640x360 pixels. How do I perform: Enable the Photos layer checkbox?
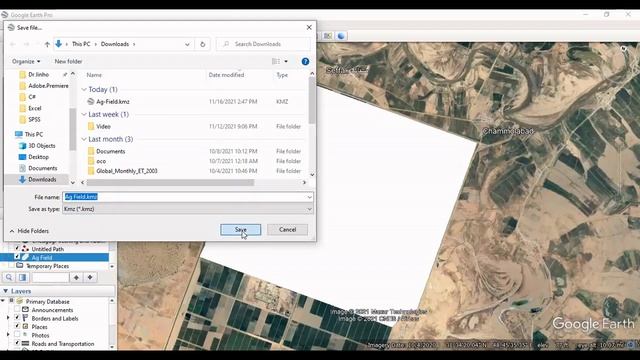click(x=17, y=335)
